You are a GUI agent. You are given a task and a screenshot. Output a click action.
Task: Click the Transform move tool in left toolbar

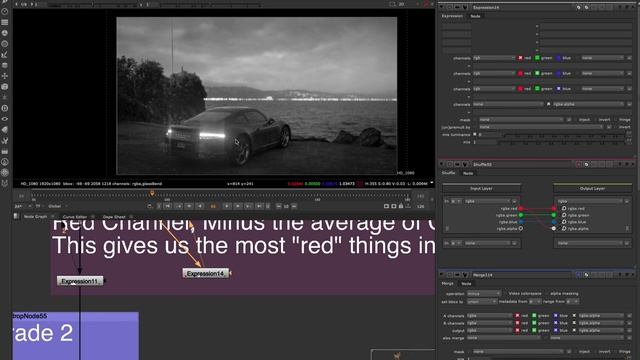click(x=5, y=76)
